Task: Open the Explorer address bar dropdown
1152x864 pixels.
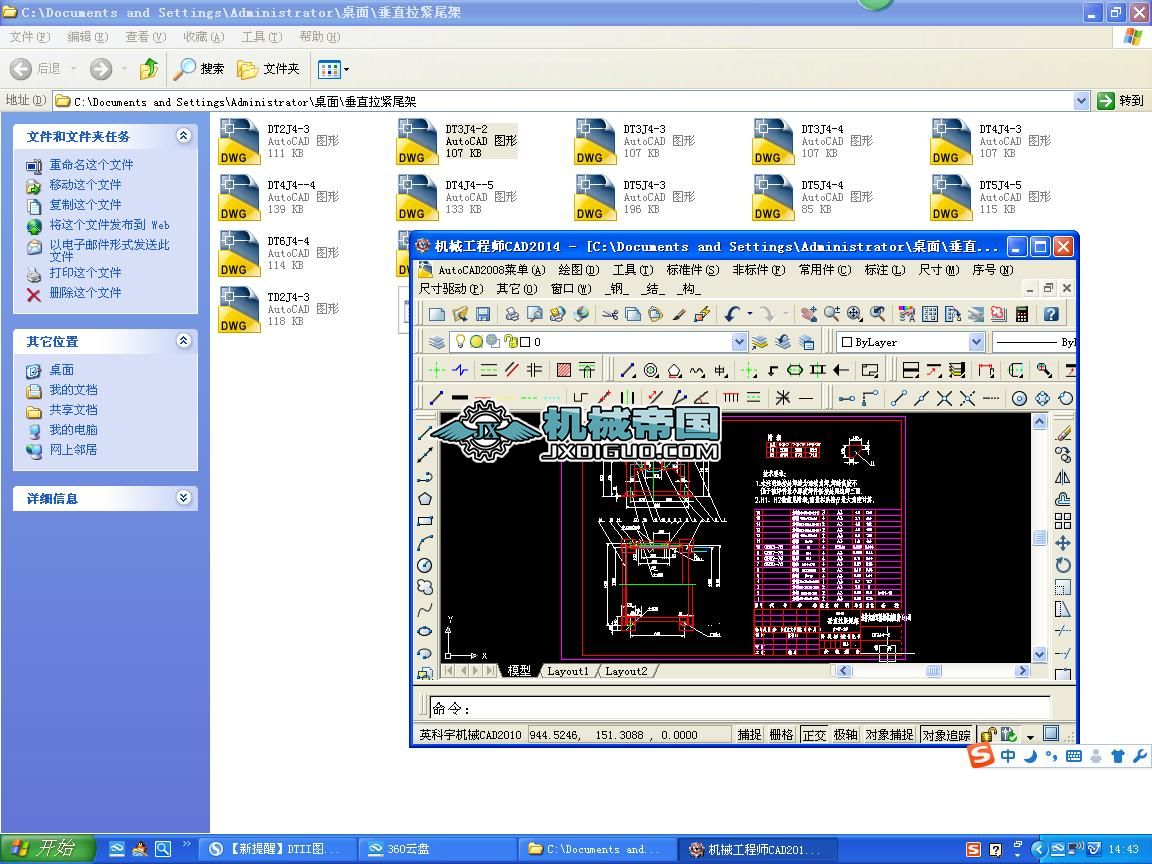Action: click(x=1081, y=101)
